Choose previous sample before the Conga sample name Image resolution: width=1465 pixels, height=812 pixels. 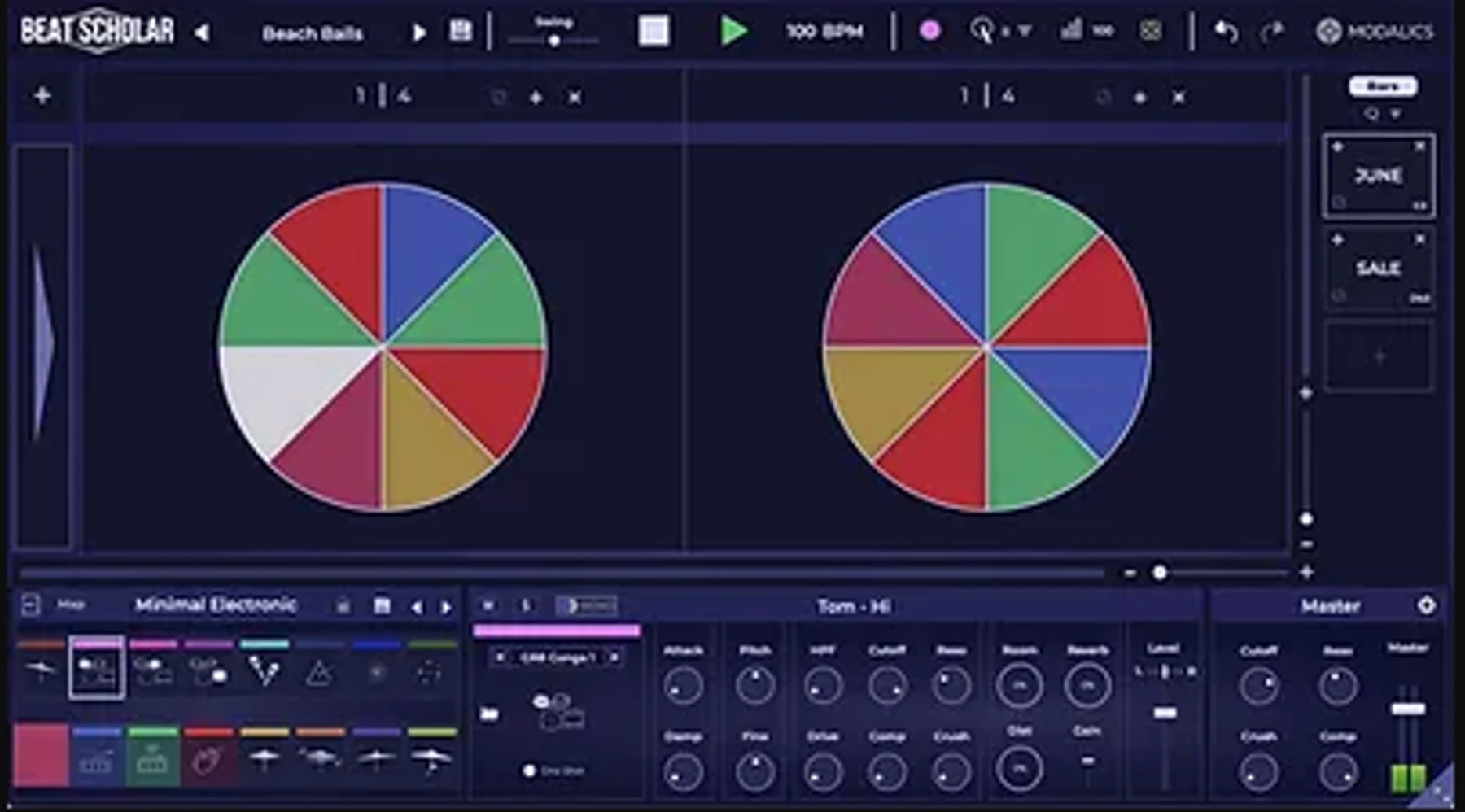pos(500,657)
